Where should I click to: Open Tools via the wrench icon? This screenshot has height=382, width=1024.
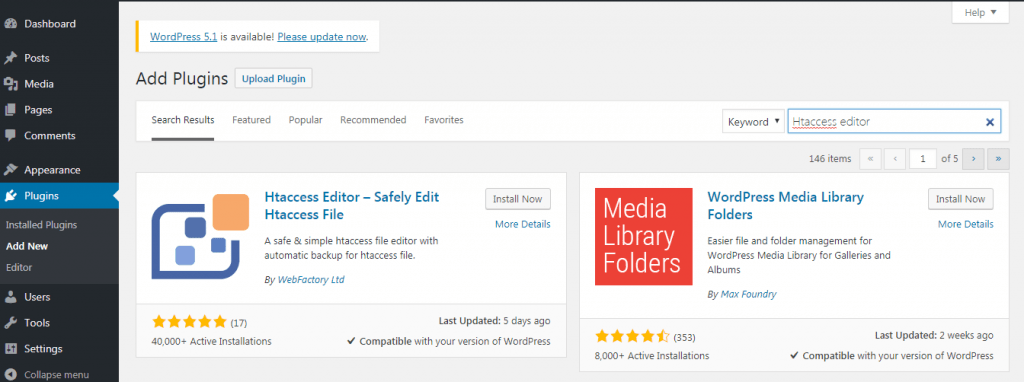coord(10,323)
